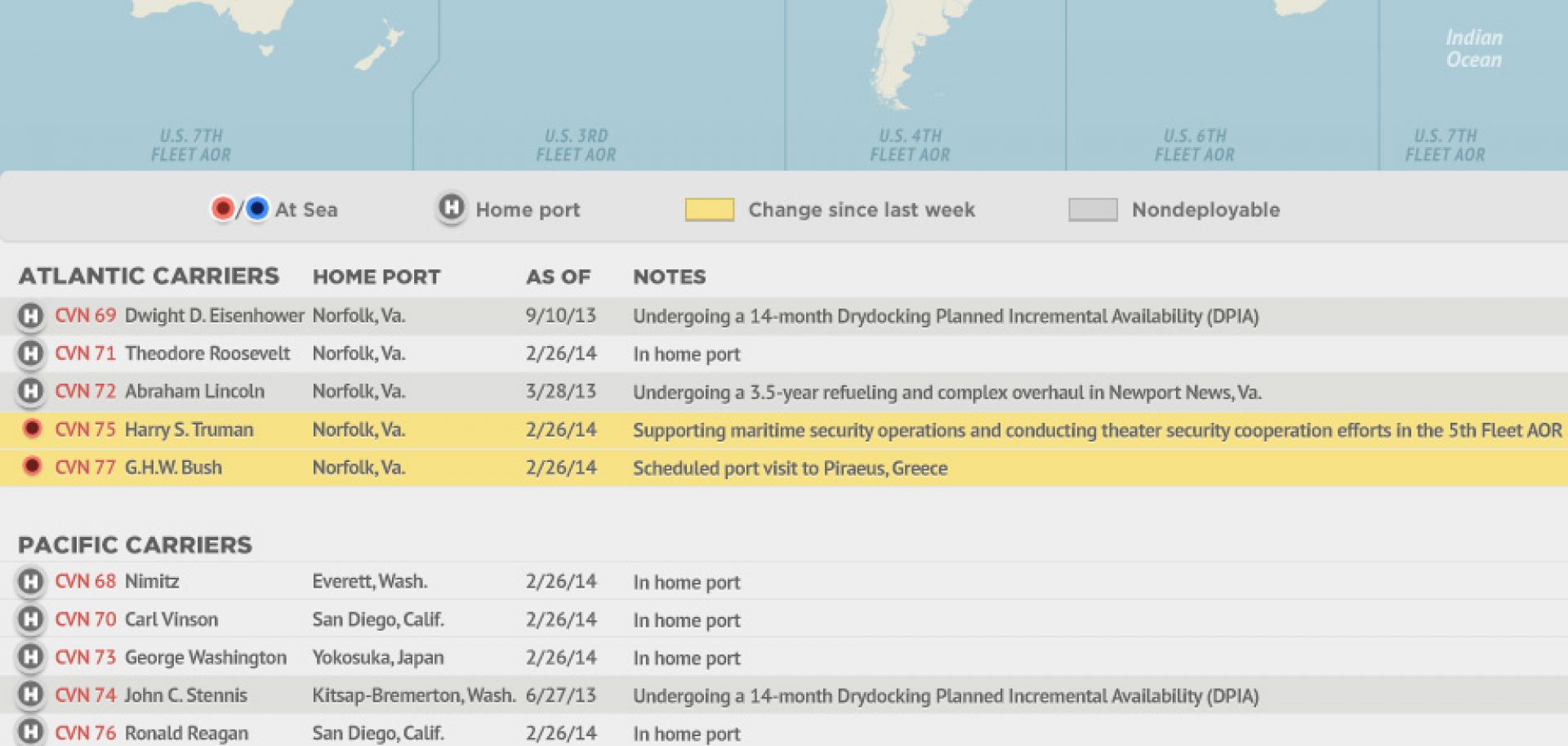This screenshot has width=1568, height=746.
Task: Click the home port icon beside John C. Stennis
Action: (31, 695)
